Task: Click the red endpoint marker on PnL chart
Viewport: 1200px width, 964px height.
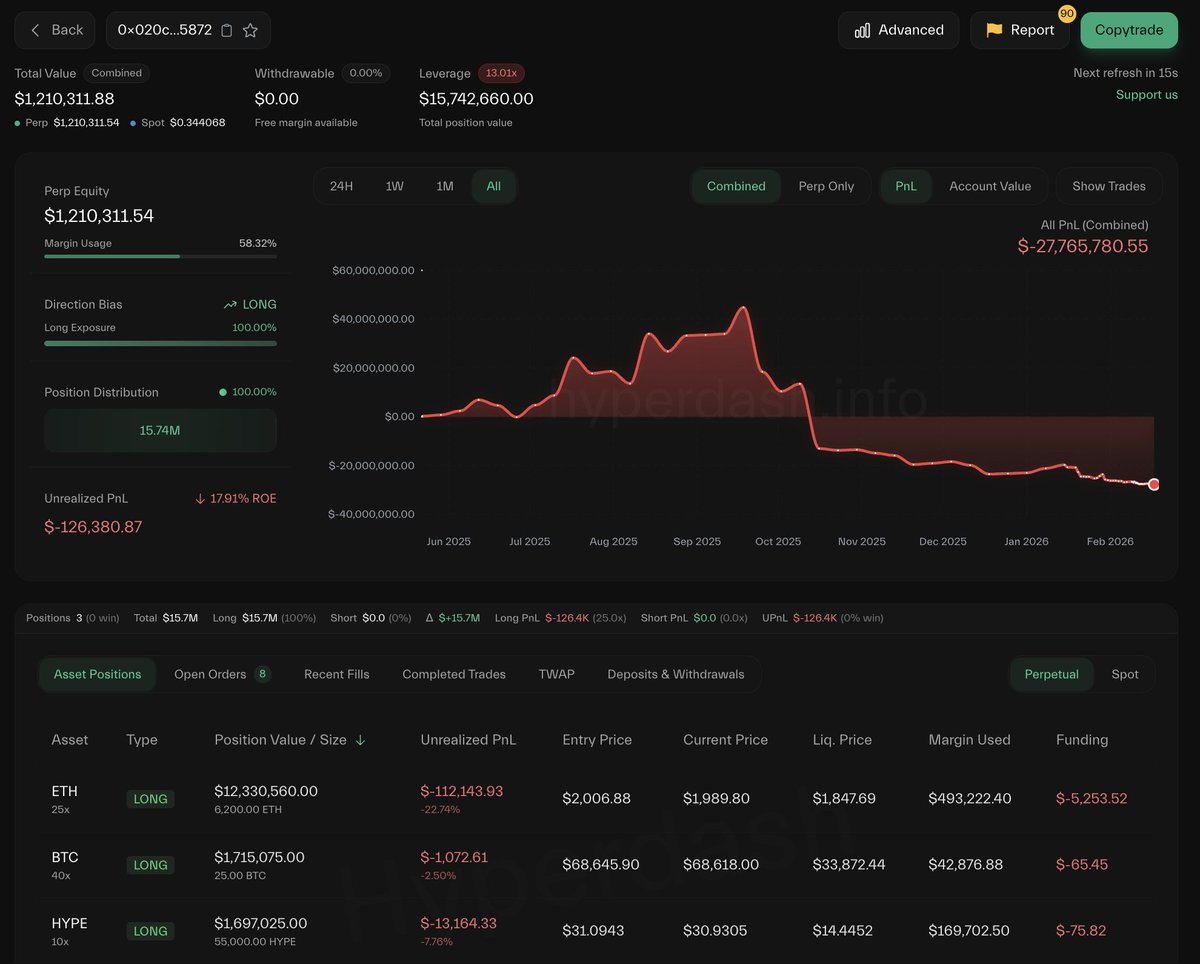Action: (x=1154, y=484)
